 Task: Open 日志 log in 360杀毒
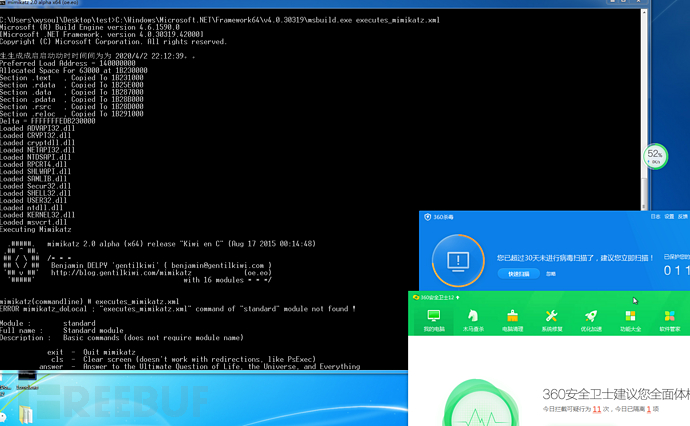pyautogui.click(x=655, y=217)
